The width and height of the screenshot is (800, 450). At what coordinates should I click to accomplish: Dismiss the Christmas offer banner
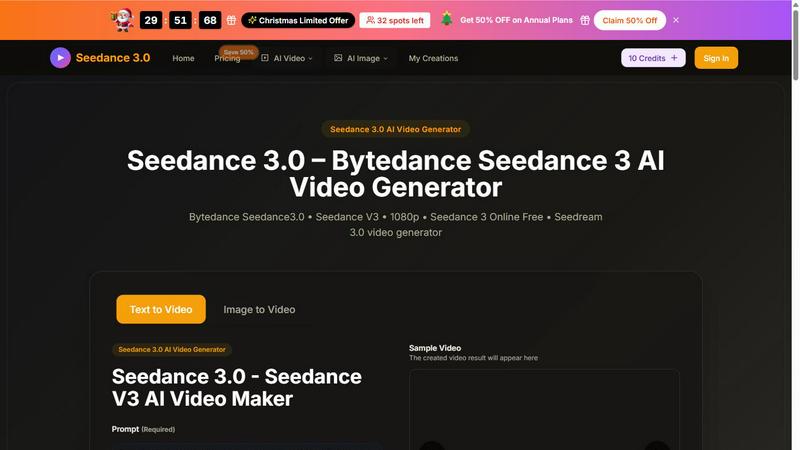click(x=676, y=20)
